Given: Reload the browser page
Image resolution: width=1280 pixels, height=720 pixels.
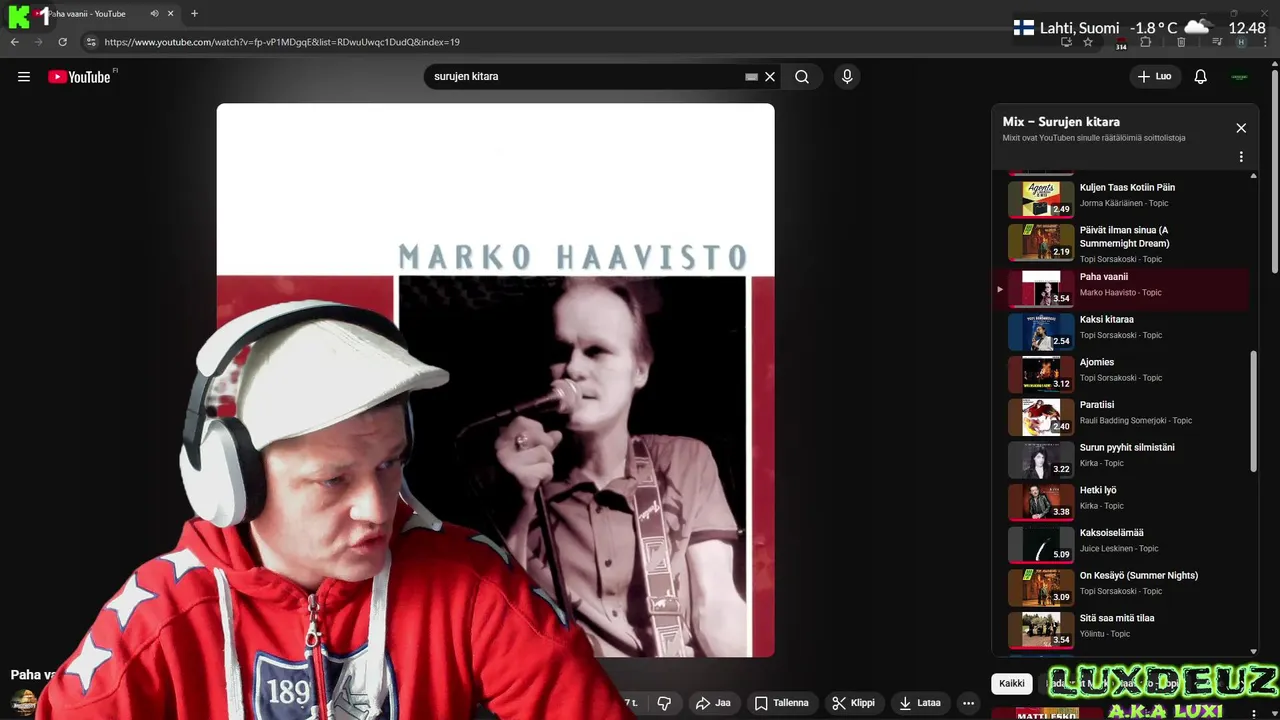Looking at the screenshot, I should click(62, 42).
